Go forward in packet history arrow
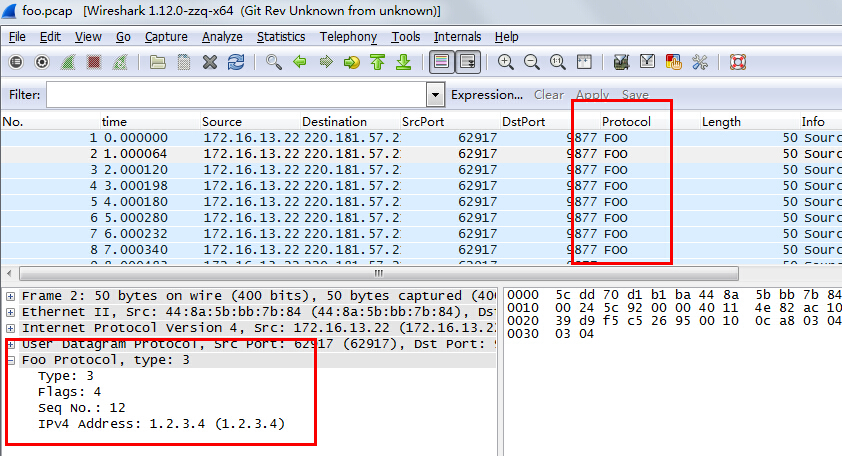842x456 pixels. coord(326,62)
